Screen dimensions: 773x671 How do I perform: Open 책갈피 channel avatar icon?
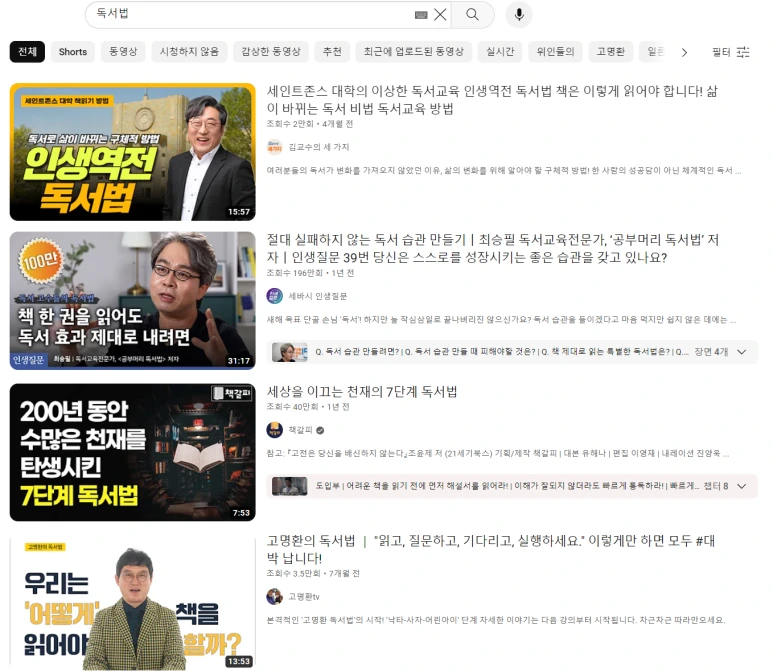click(x=275, y=430)
